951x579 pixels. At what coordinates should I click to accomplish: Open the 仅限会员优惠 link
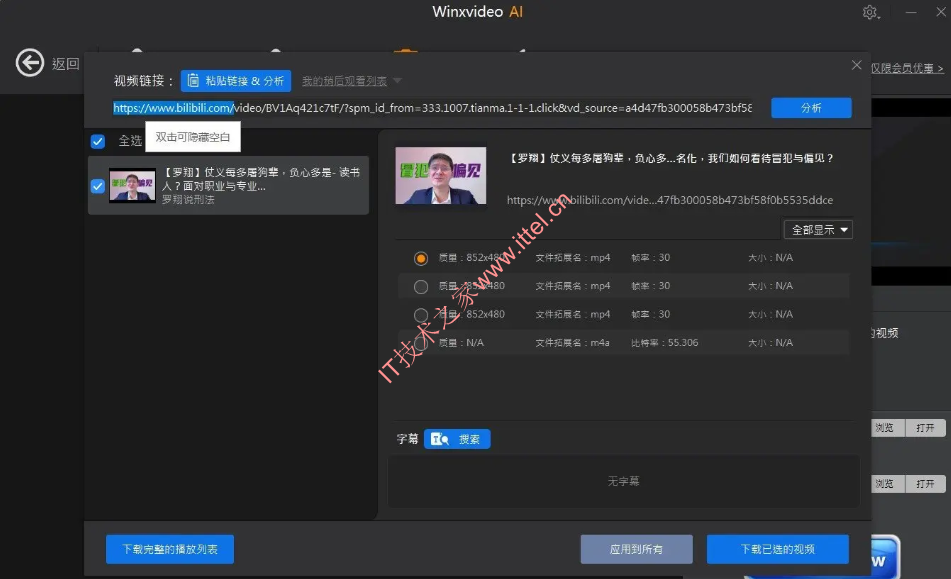[x=907, y=69]
